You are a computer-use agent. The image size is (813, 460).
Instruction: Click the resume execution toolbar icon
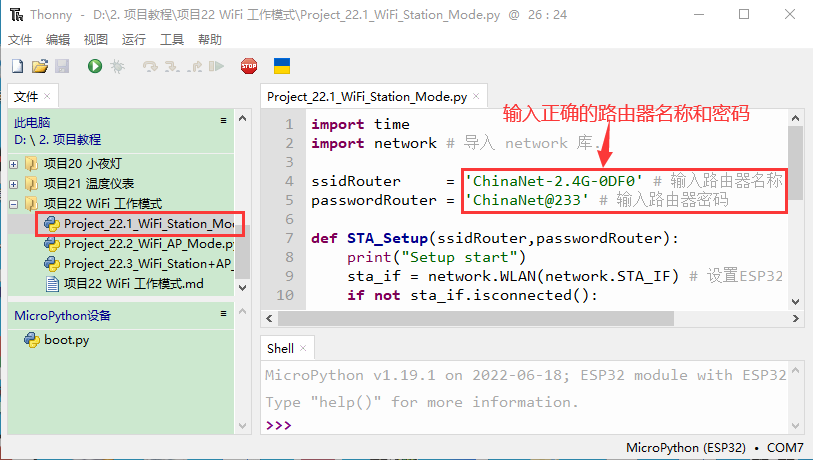[215, 66]
